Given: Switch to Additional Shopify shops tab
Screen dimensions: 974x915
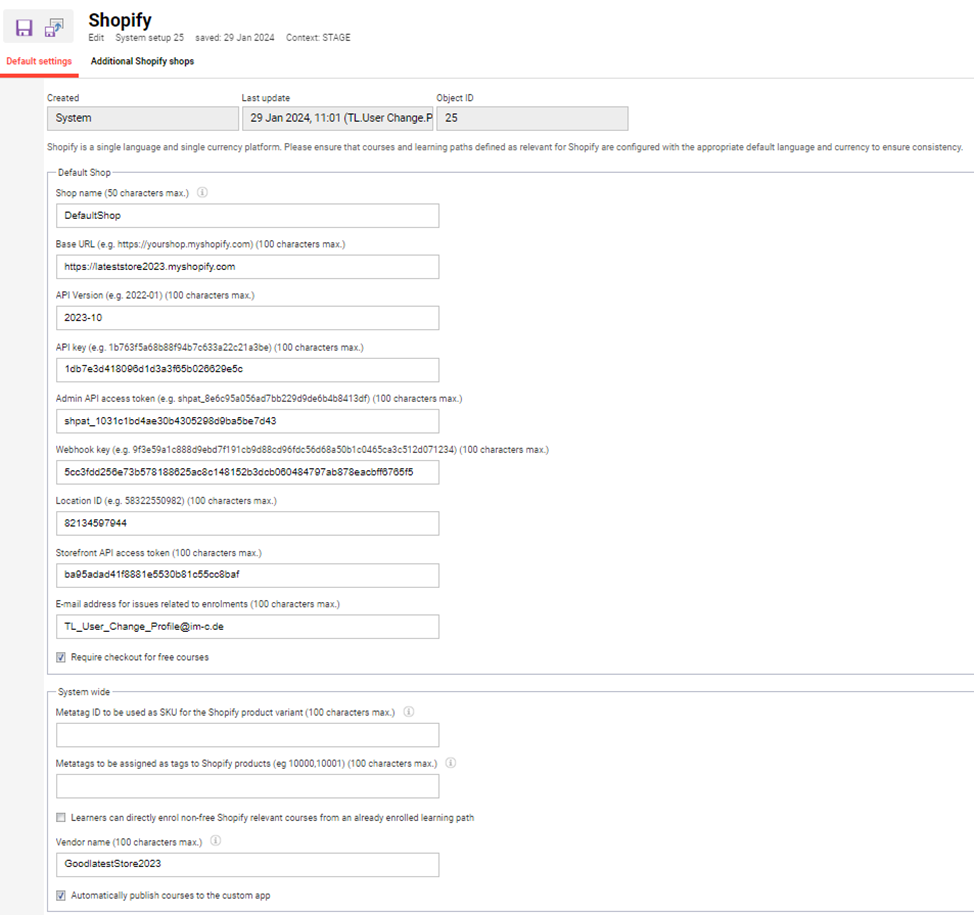Looking at the screenshot, I should pyautogui.click(x=142, y=62).
